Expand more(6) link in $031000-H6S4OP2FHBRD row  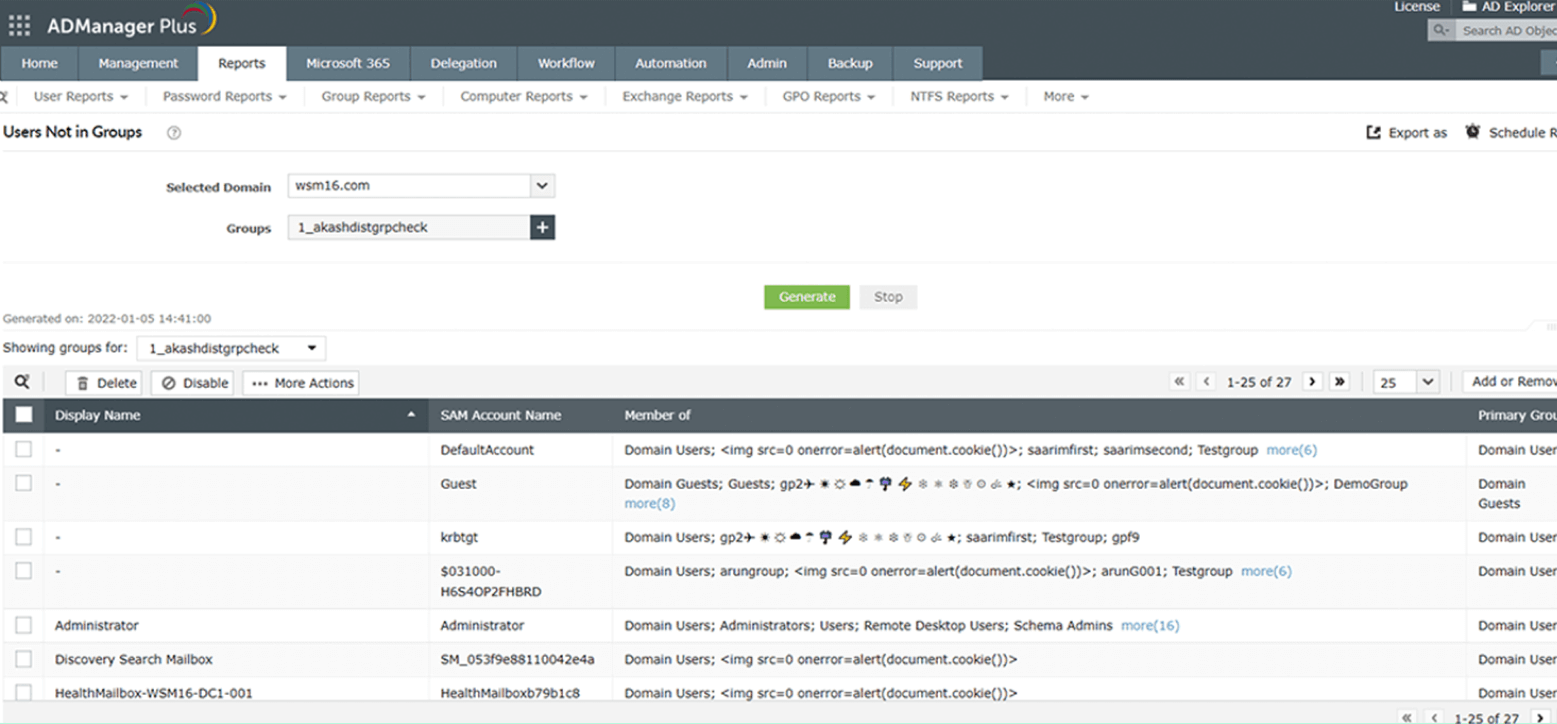tap(1266, 572)
